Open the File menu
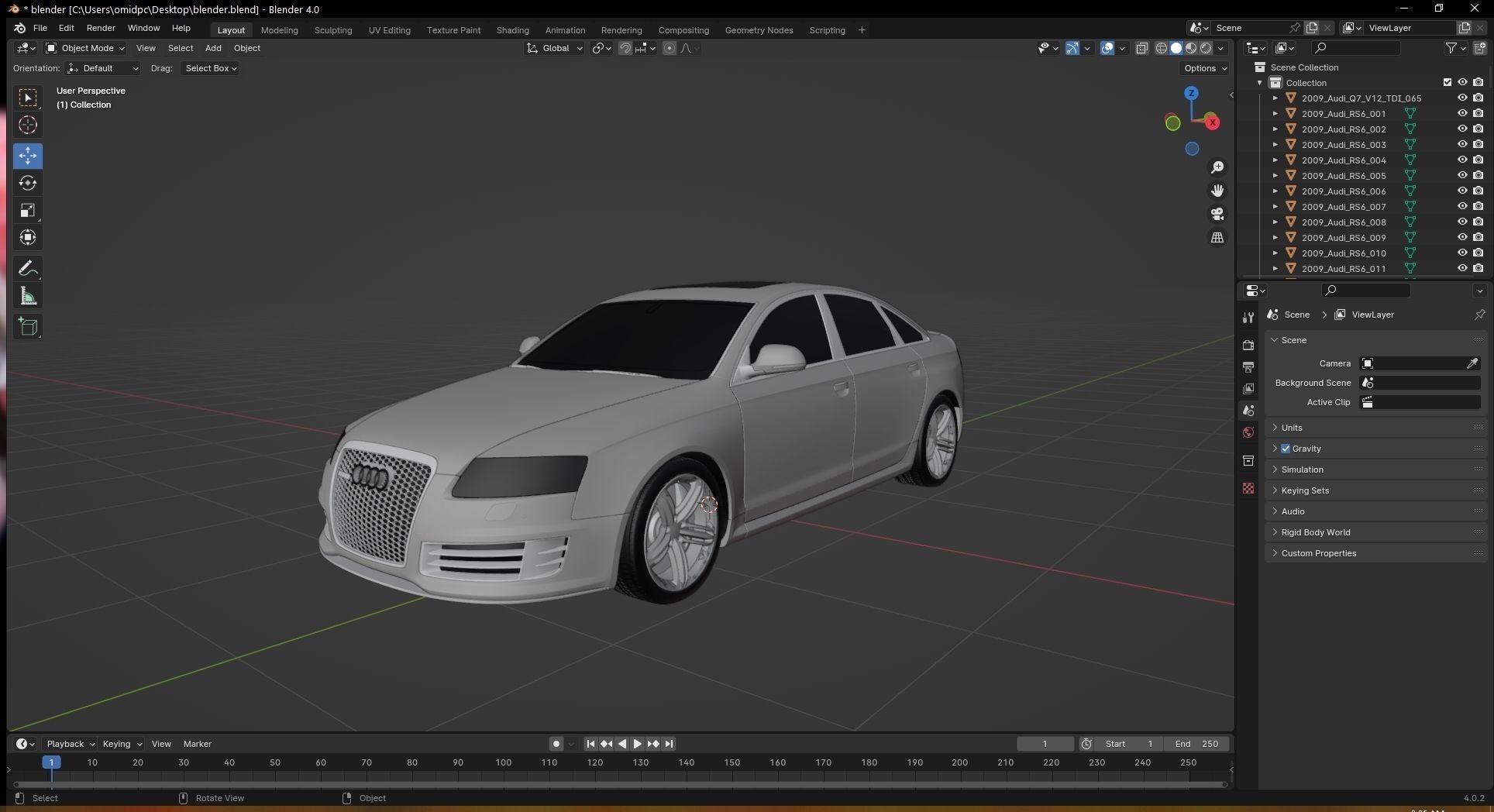Image resolution: width=1494 pixels, height=812 pixels. tap(40, 28)
